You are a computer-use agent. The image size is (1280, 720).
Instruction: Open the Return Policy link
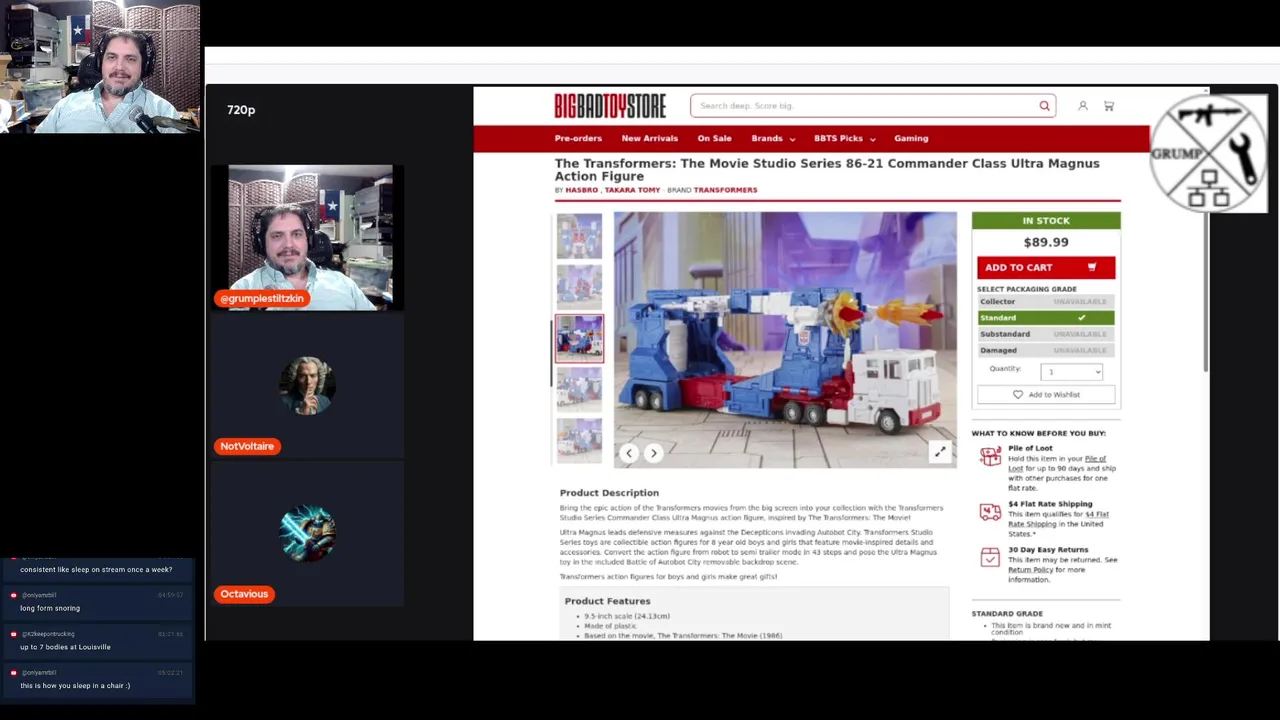click(1030, 570)
